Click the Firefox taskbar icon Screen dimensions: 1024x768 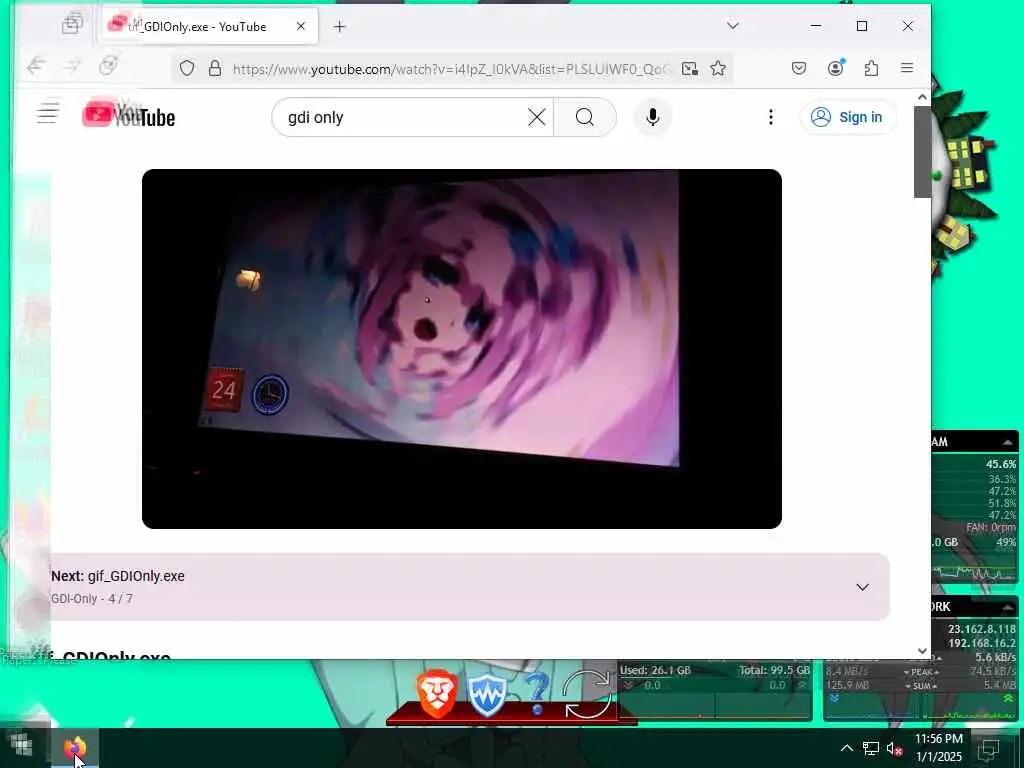(x=75, y=748)
